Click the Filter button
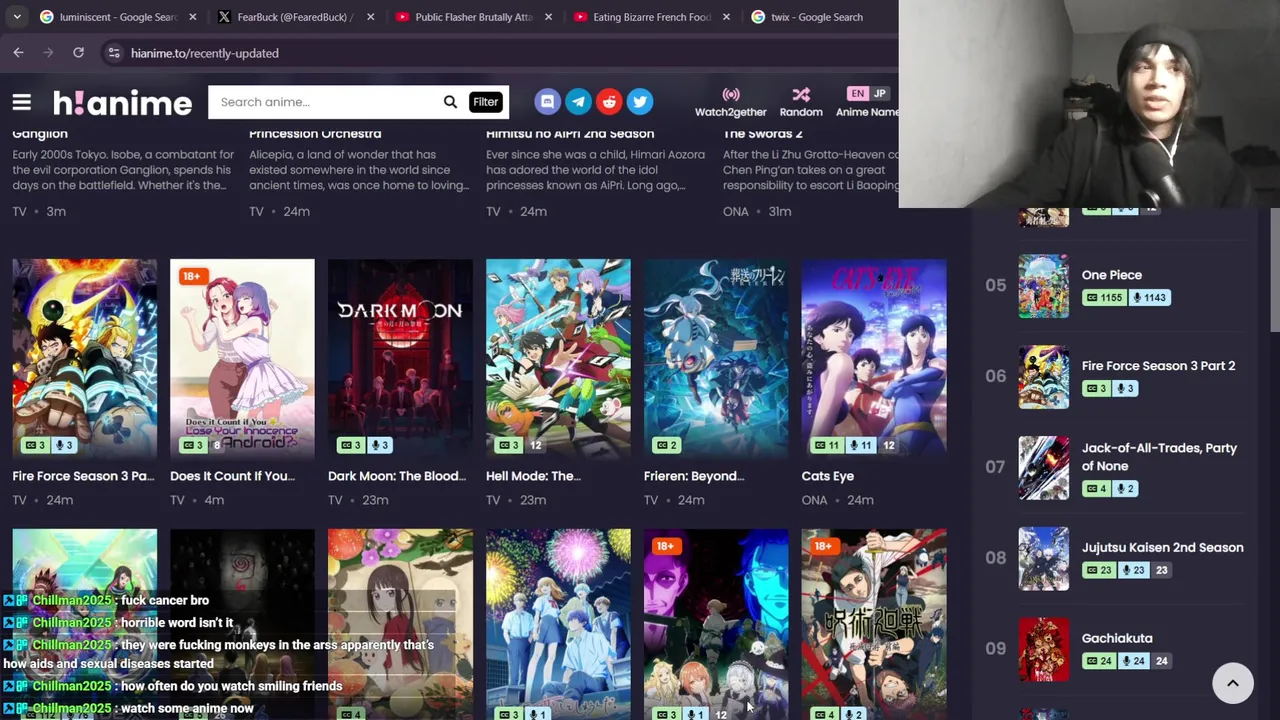This screenshot has height=720, width=1280. pos(485,102)
